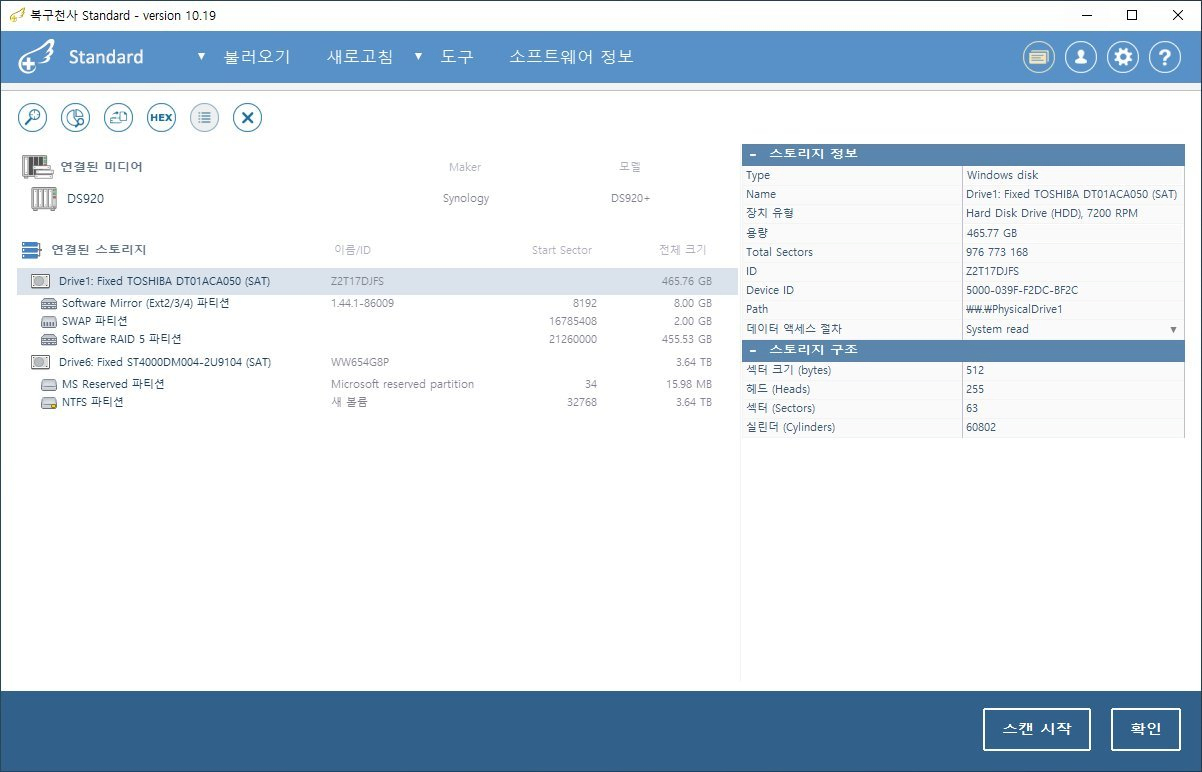Click the MS Reserved partition icon
This screenshot has width=1202, height=772.
click(x=49, y=384)
